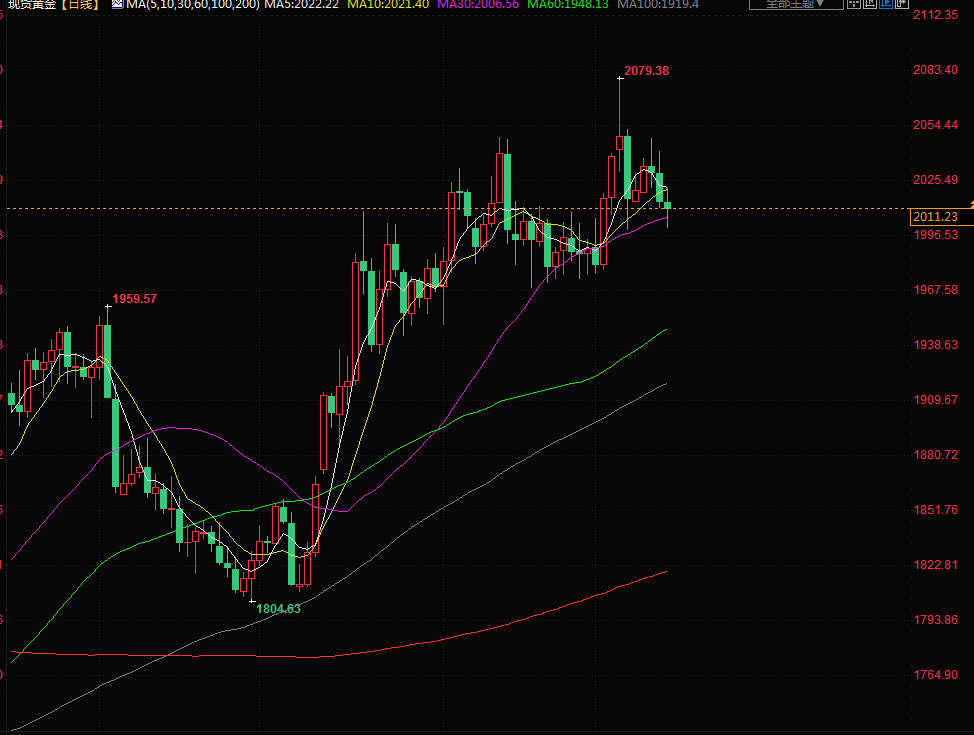This screenshot has width=974, height=735.
Task: Click the grid layout icon beside theme dropdown
Action: tap(854, 4)
